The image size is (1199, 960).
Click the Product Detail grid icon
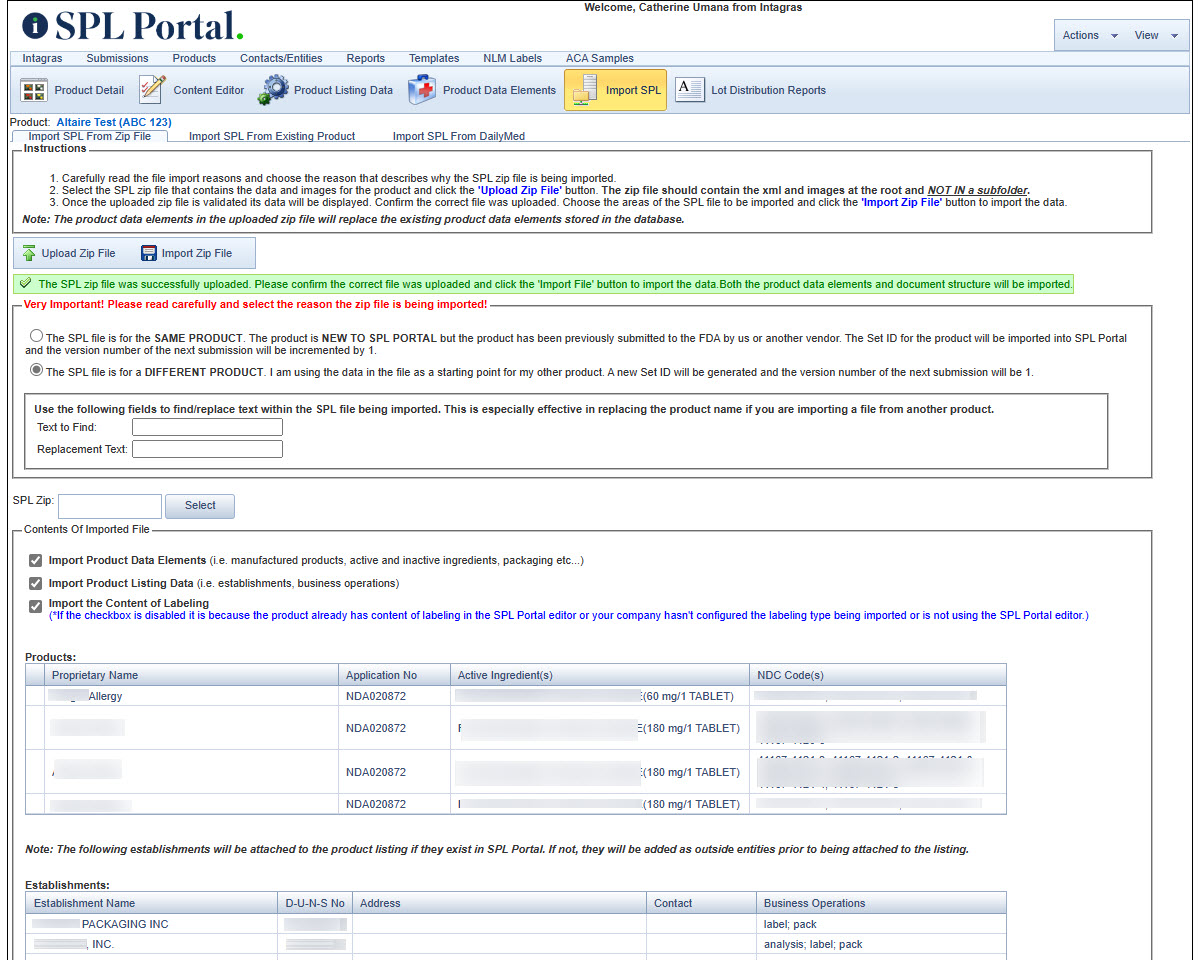pos(33,90)
